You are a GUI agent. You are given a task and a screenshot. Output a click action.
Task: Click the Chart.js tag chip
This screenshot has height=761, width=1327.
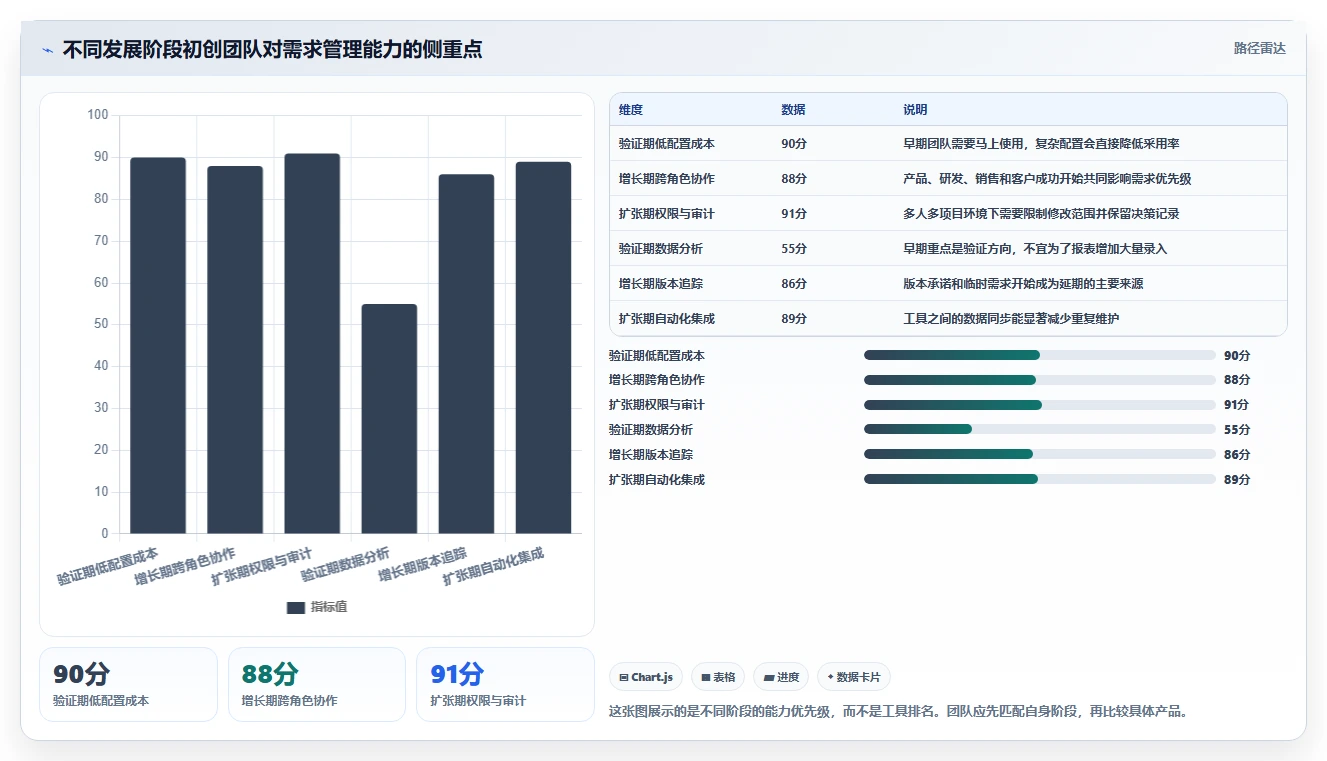click(647, 677)
